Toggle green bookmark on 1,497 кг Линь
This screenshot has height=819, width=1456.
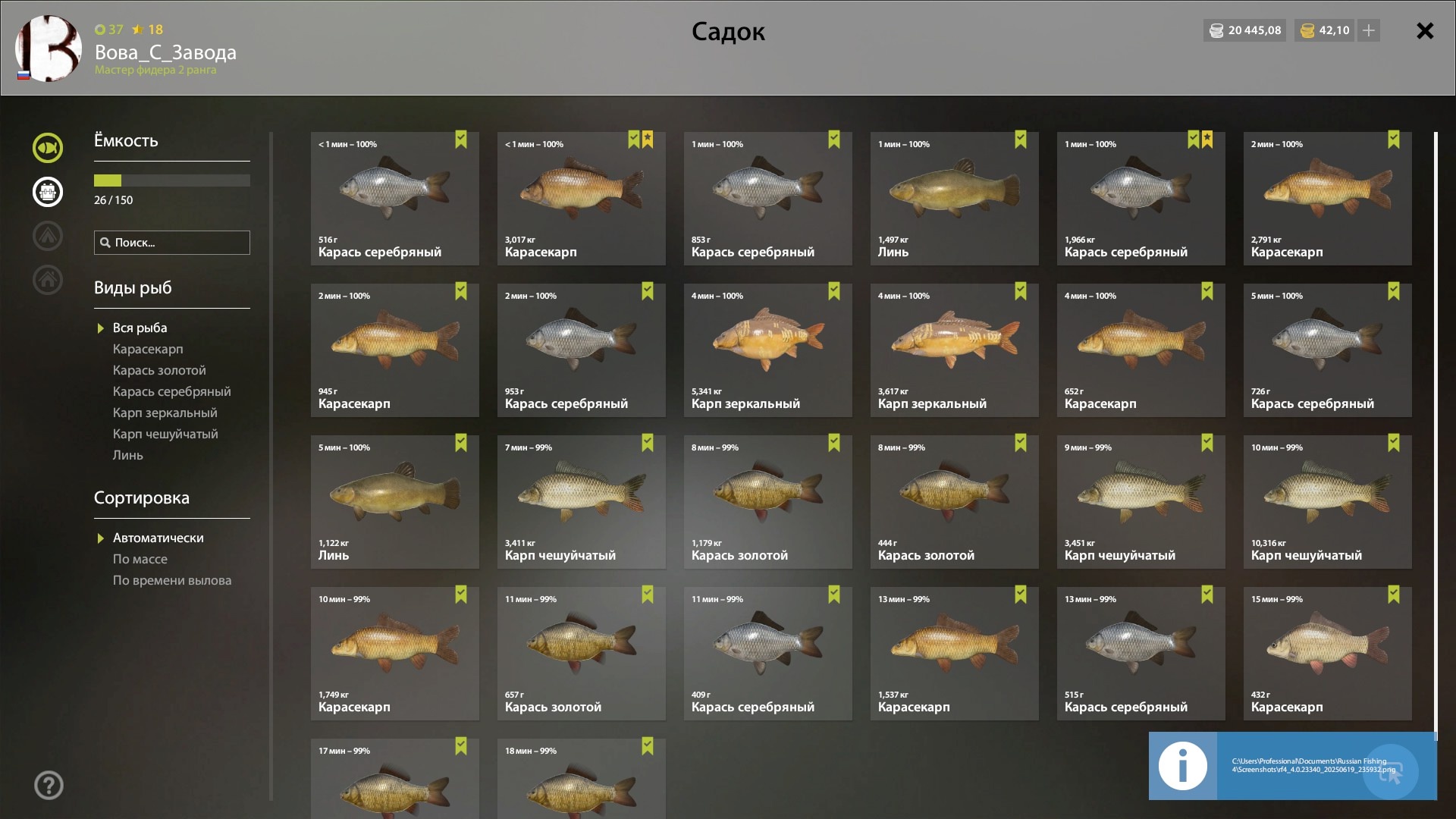point(1021,140)
